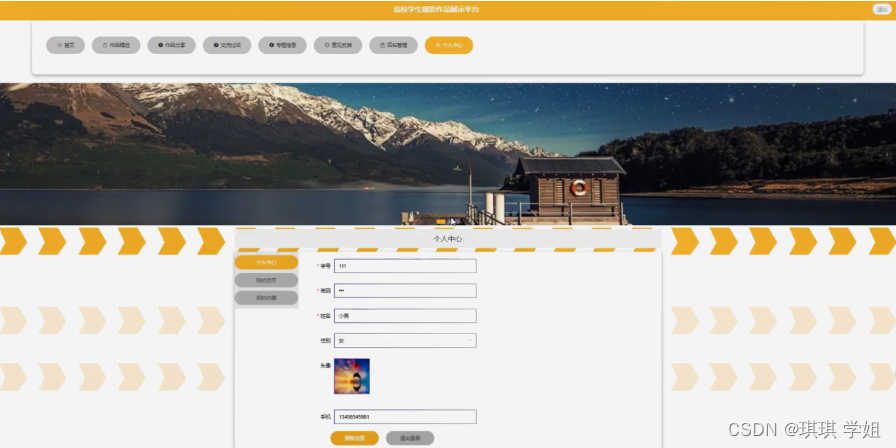Focus the 密码 password field
The height and width of the screenshot is (448, 896).
[405, 291]
